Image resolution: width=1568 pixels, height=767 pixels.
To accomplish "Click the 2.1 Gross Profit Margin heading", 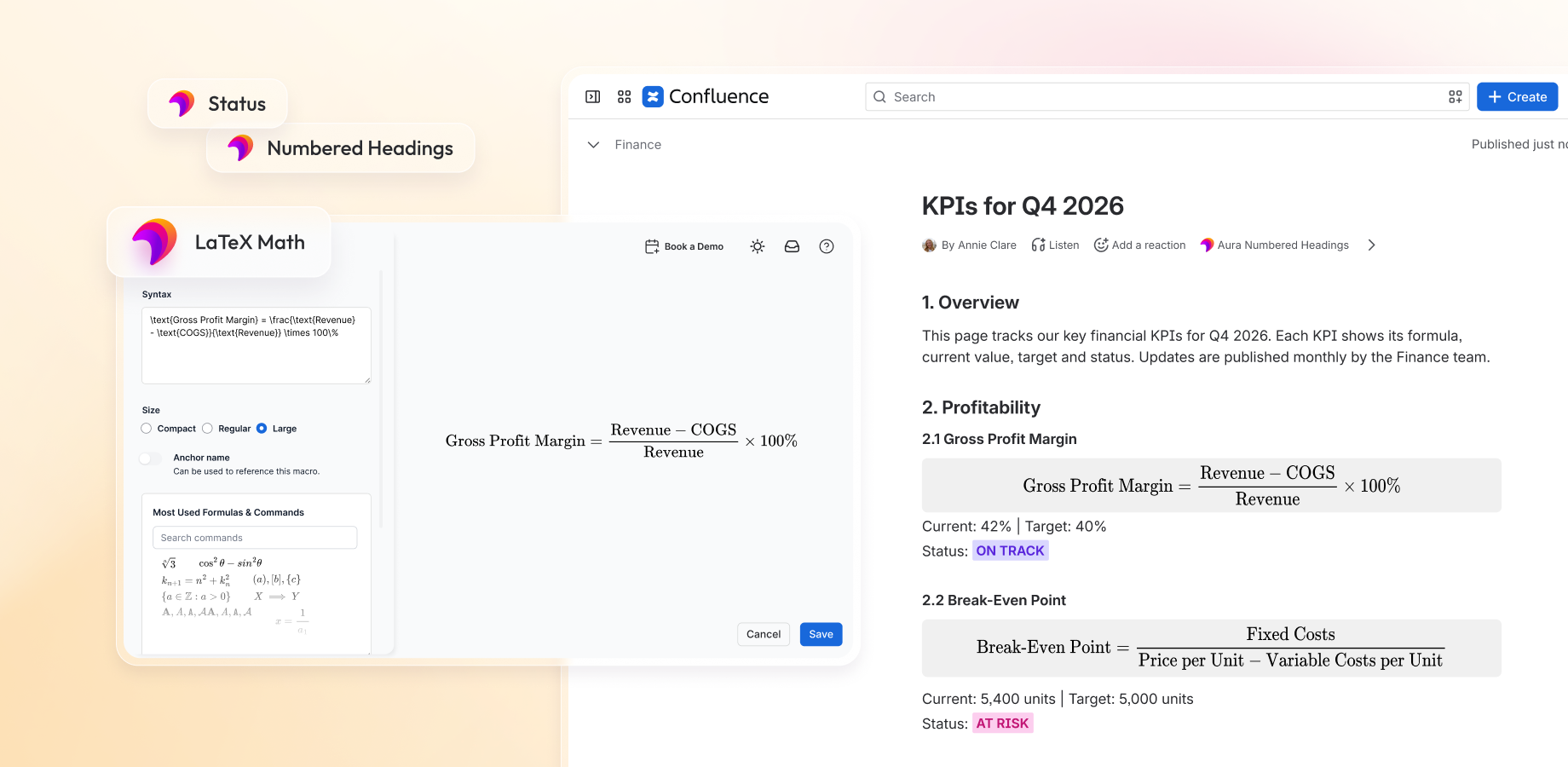I will tap(1000, 439).
